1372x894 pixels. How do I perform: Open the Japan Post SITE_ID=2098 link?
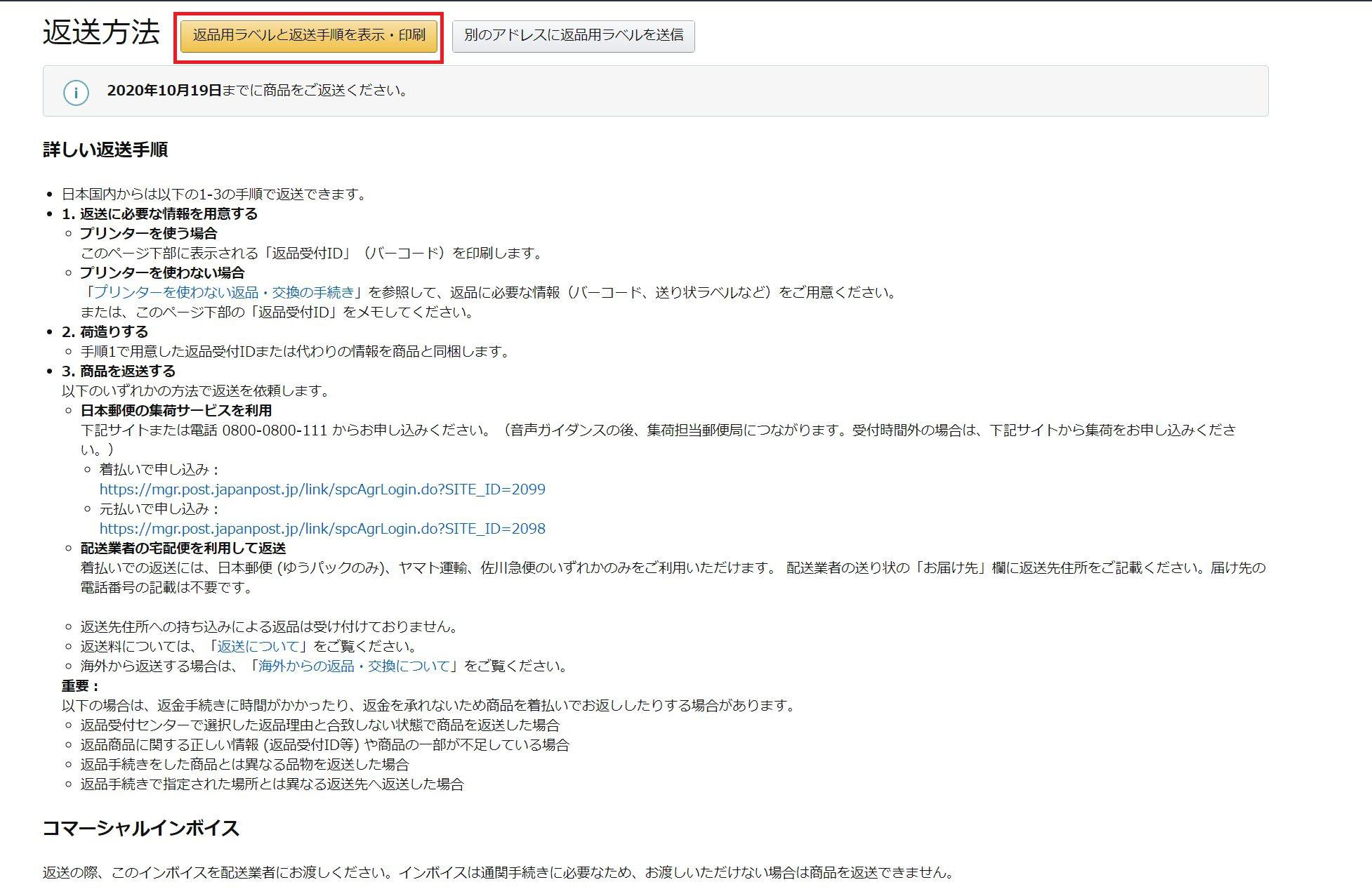pyautogui.click(x=322, y=529)
